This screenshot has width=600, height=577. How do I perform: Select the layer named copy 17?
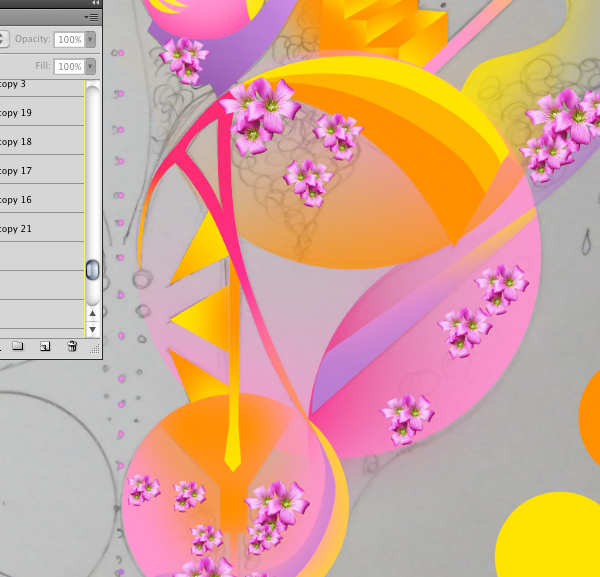tap(42, 170)
